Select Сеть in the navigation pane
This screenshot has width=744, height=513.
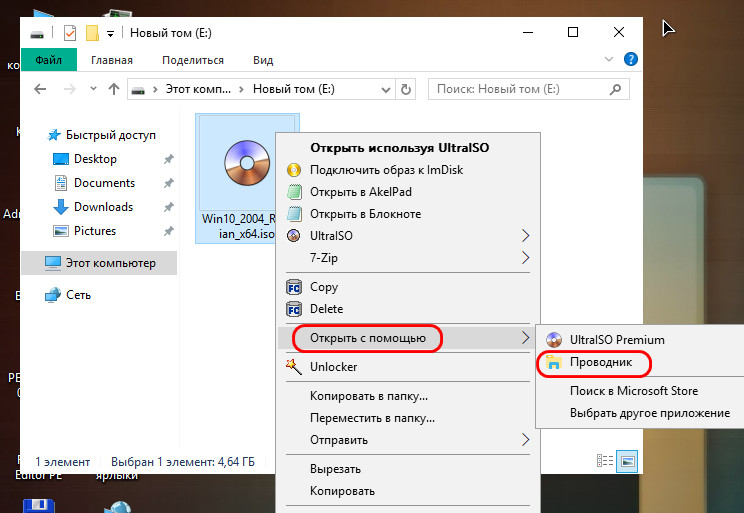(67, 295)
